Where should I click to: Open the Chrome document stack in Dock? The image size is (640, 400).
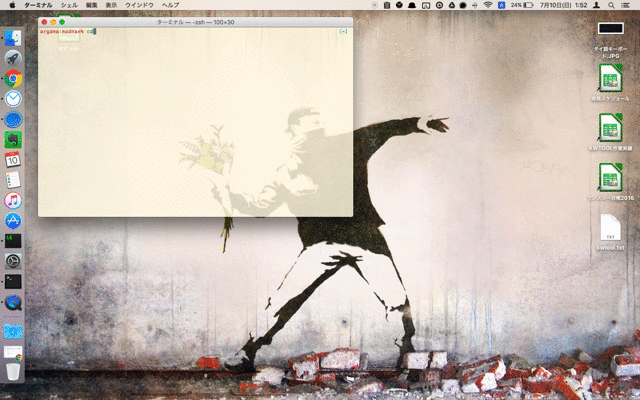click(x=13, y=353)
